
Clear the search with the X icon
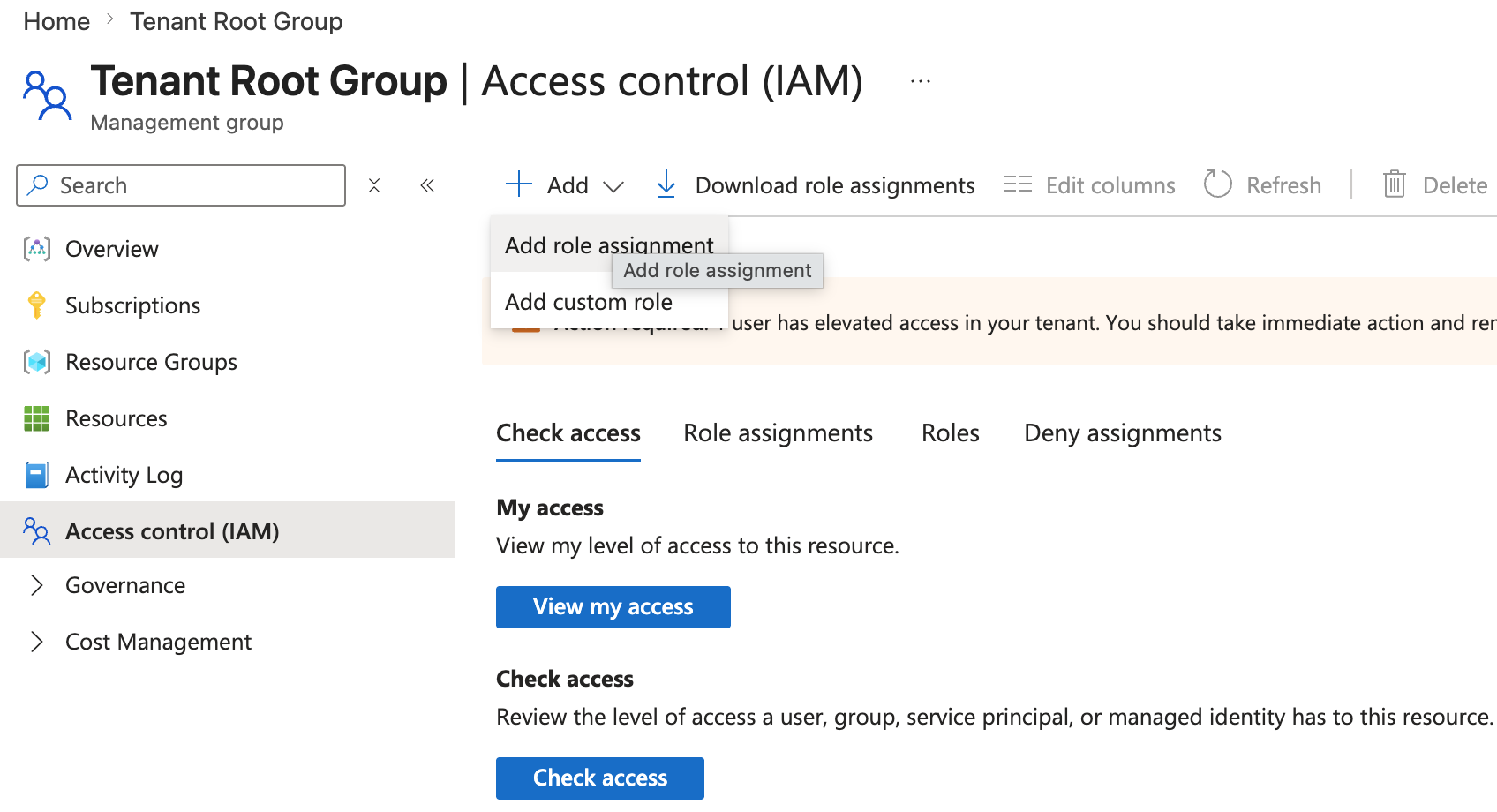[374, 185]
